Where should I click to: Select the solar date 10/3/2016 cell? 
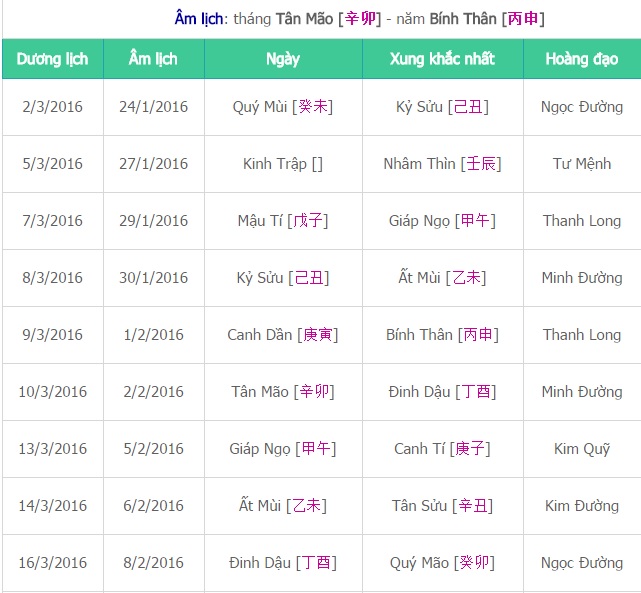tap(53, 392)
